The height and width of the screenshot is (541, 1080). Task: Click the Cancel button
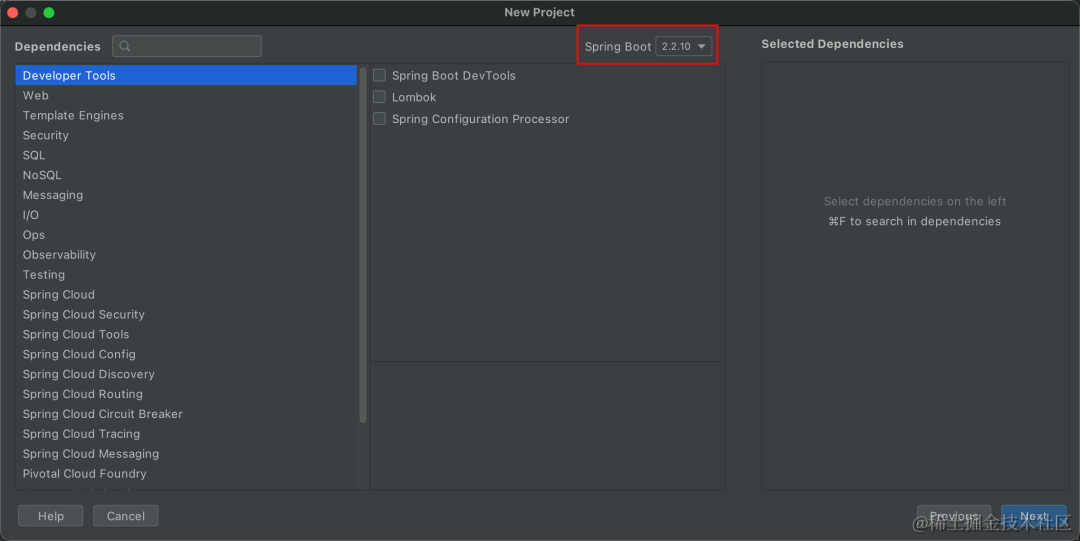tap(126, 516)
